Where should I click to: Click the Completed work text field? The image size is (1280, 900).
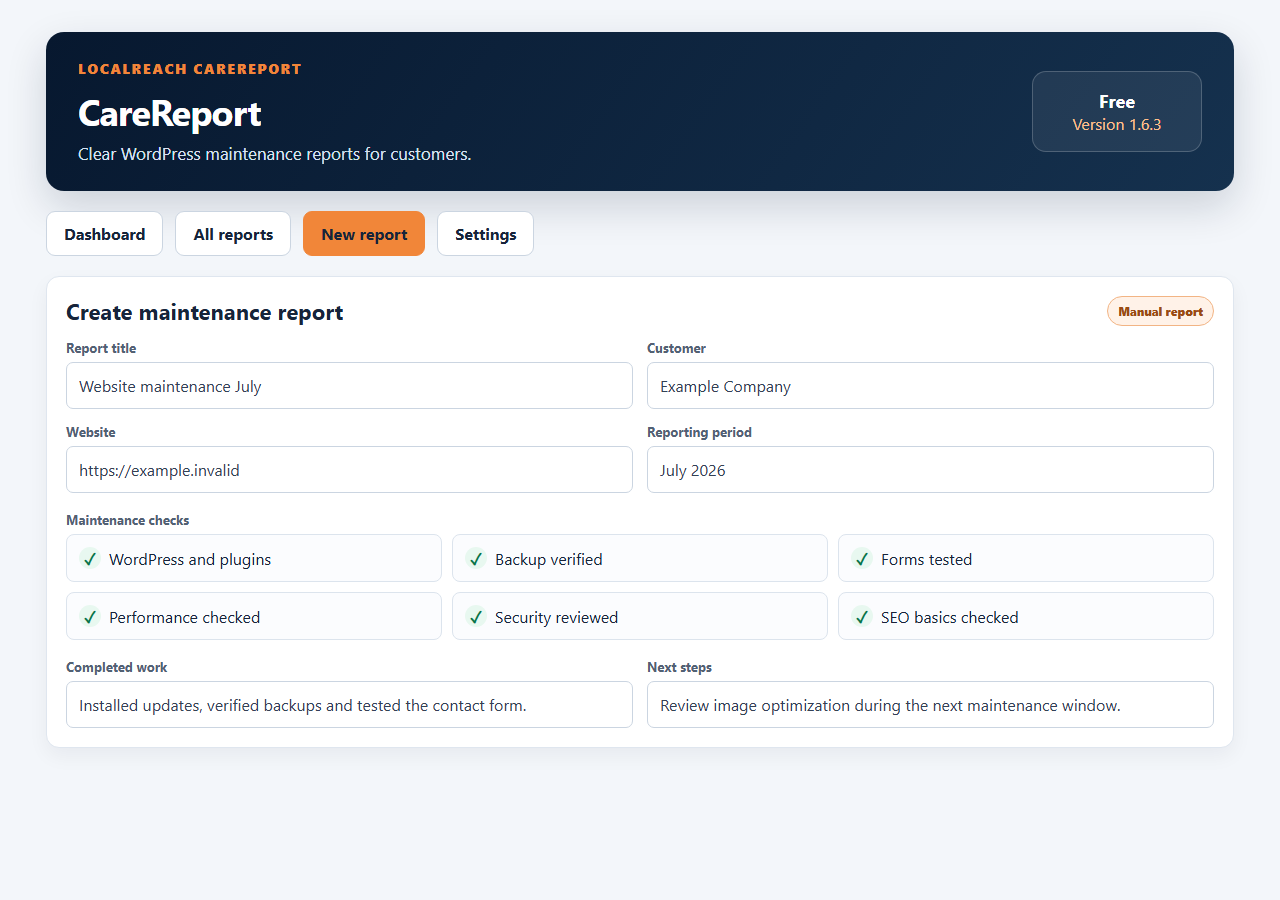click(x=349, y=704)
